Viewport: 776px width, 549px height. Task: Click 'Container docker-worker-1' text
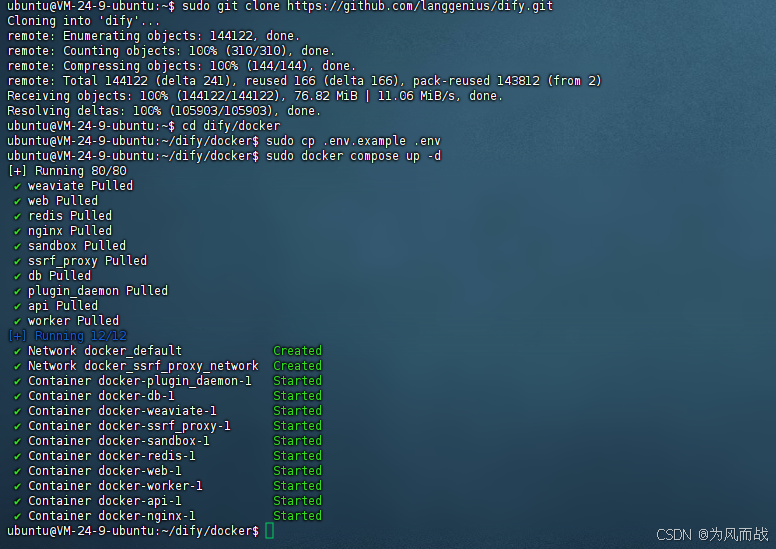point(115,486)
